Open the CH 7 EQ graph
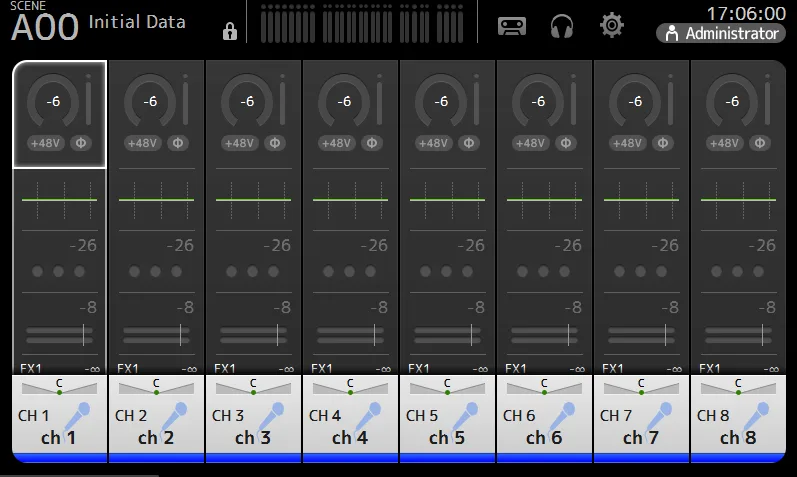Screen dimensions: 797x477 (x=641, y=200)
